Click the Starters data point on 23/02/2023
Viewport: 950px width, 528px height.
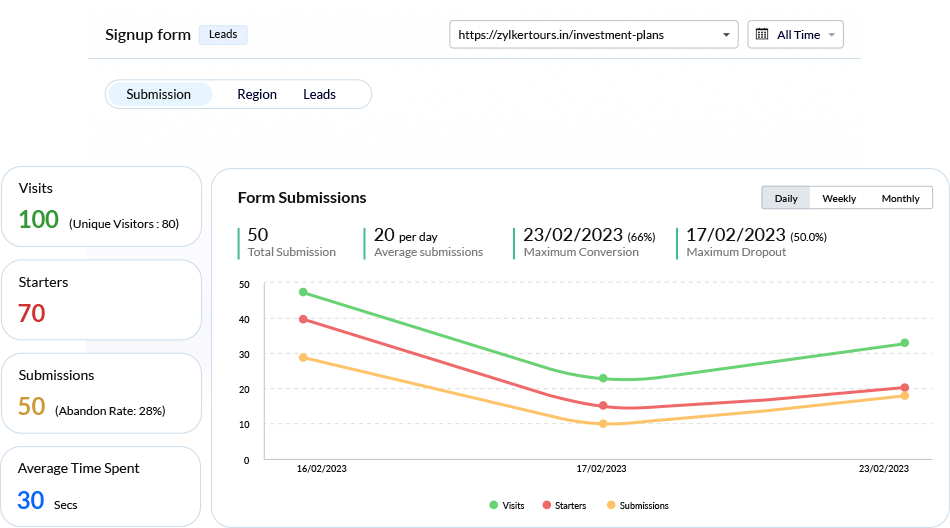pos(905,387)
